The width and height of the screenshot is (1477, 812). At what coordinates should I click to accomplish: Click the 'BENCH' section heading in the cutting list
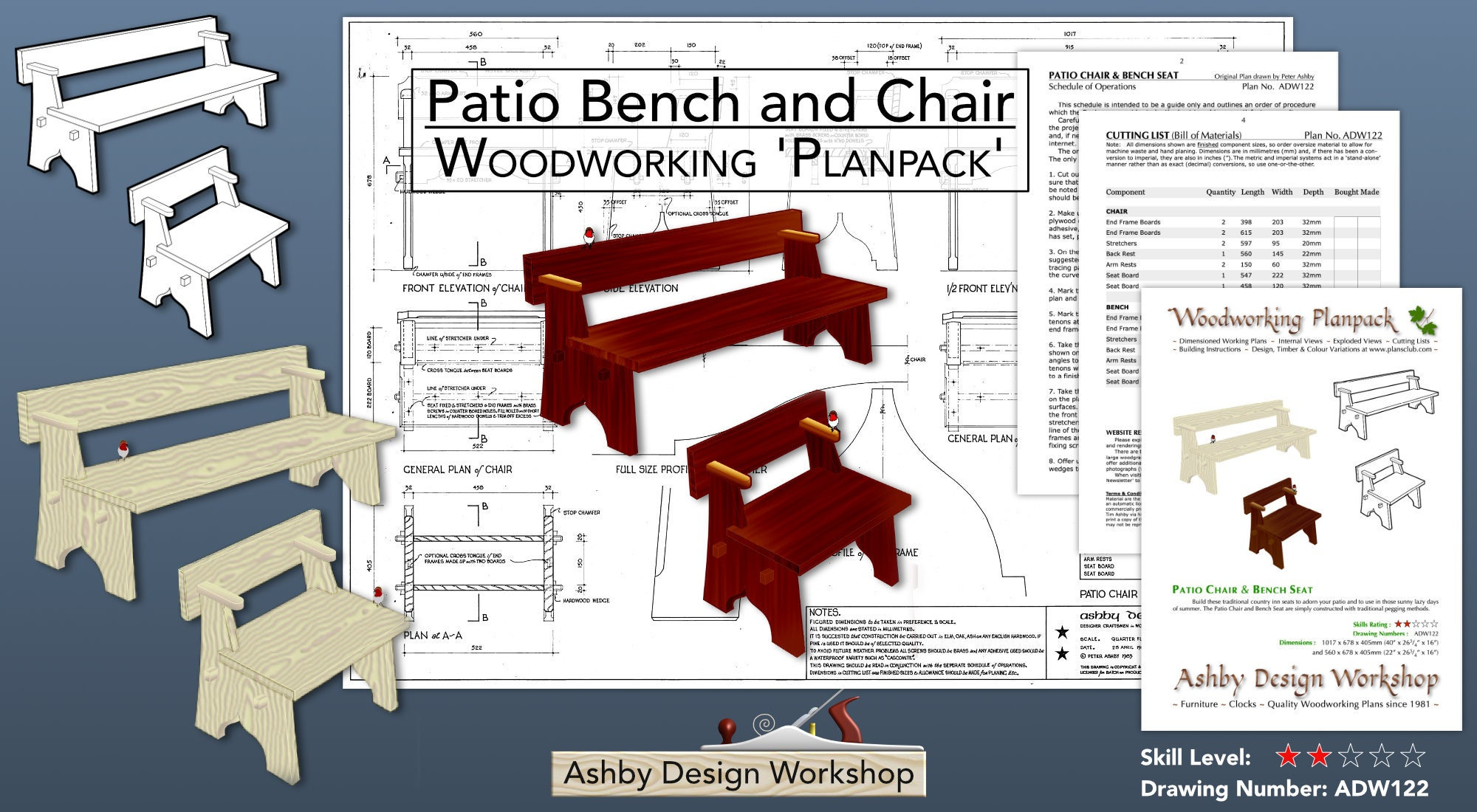(x=1117, y=307)
